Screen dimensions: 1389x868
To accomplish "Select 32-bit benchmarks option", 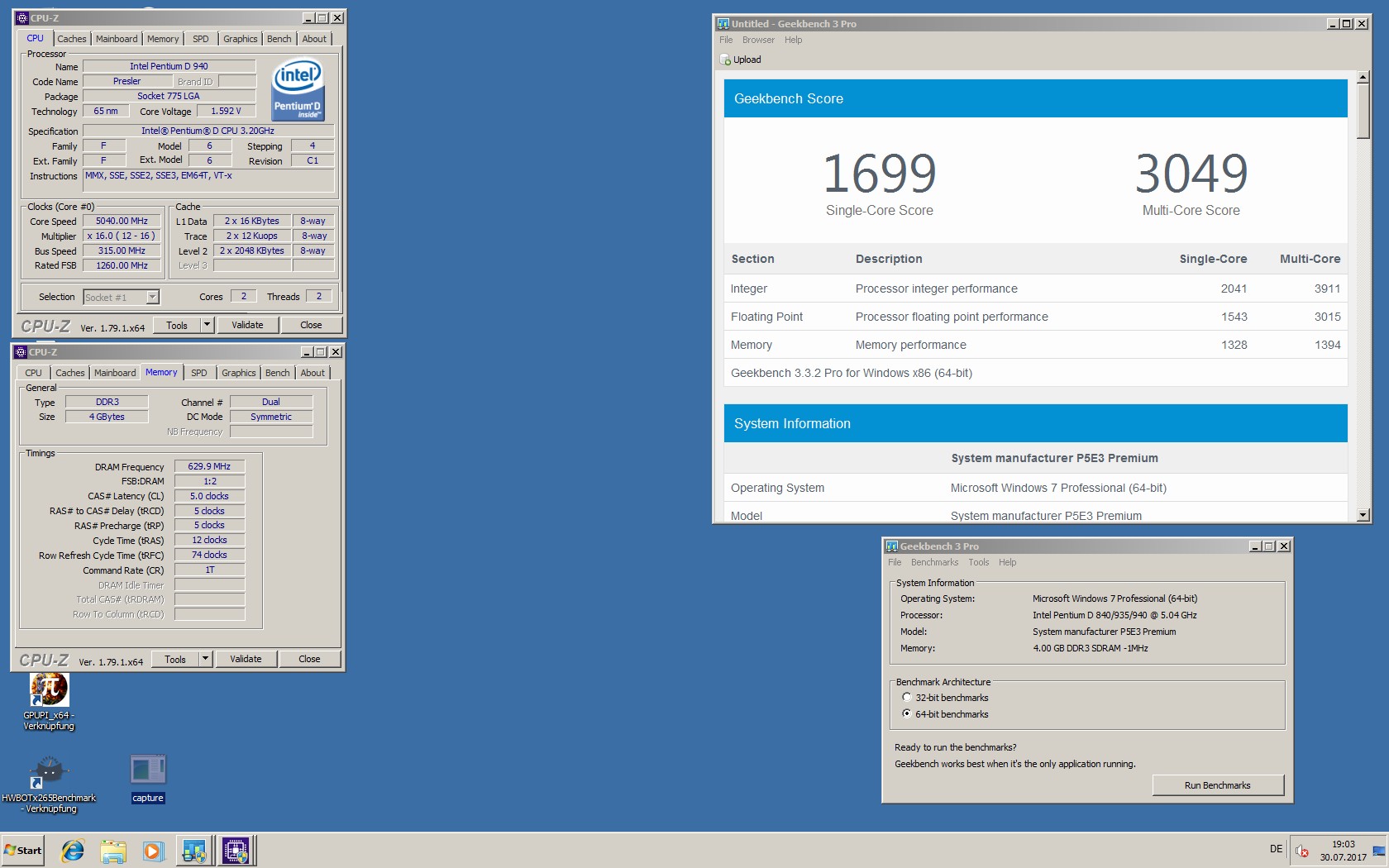I will [907, 698].
